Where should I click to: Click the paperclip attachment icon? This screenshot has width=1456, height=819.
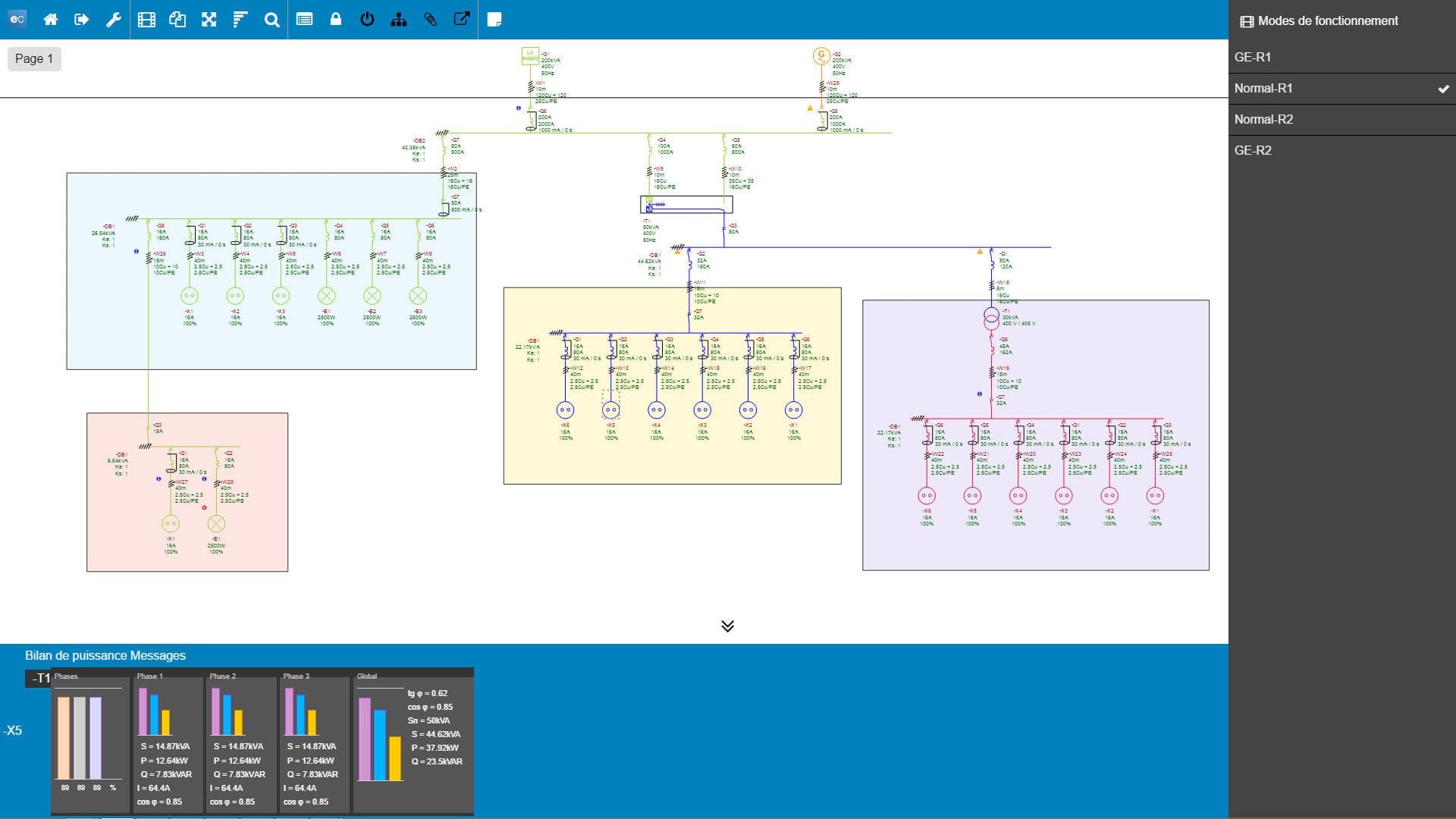(430, 20)
